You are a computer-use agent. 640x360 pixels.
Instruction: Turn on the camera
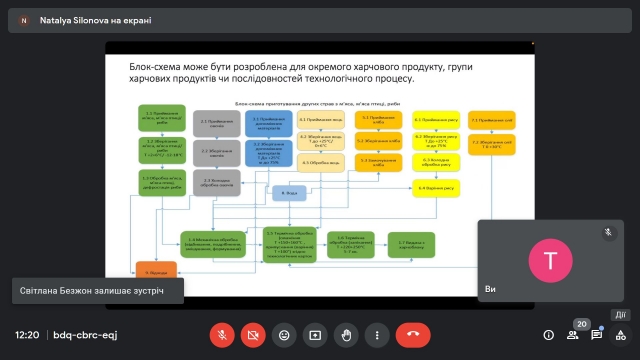point(253,335)
